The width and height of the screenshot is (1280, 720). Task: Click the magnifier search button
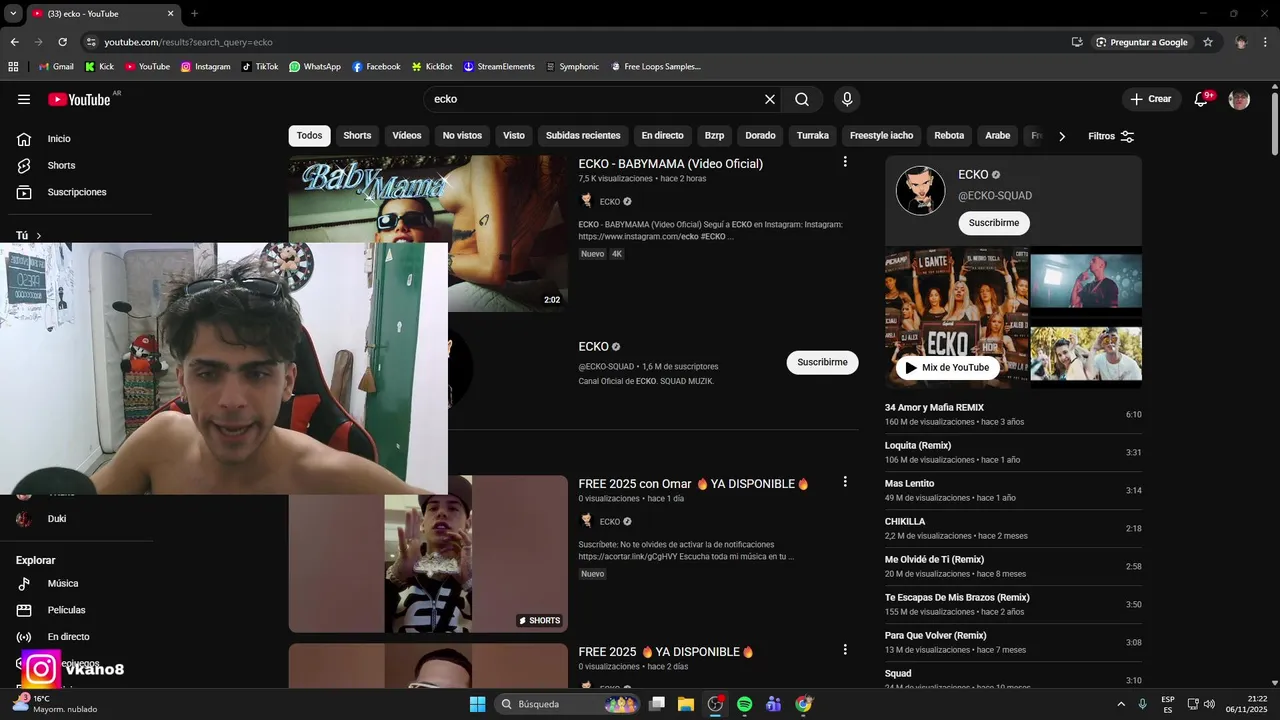(x=802, y=99)
